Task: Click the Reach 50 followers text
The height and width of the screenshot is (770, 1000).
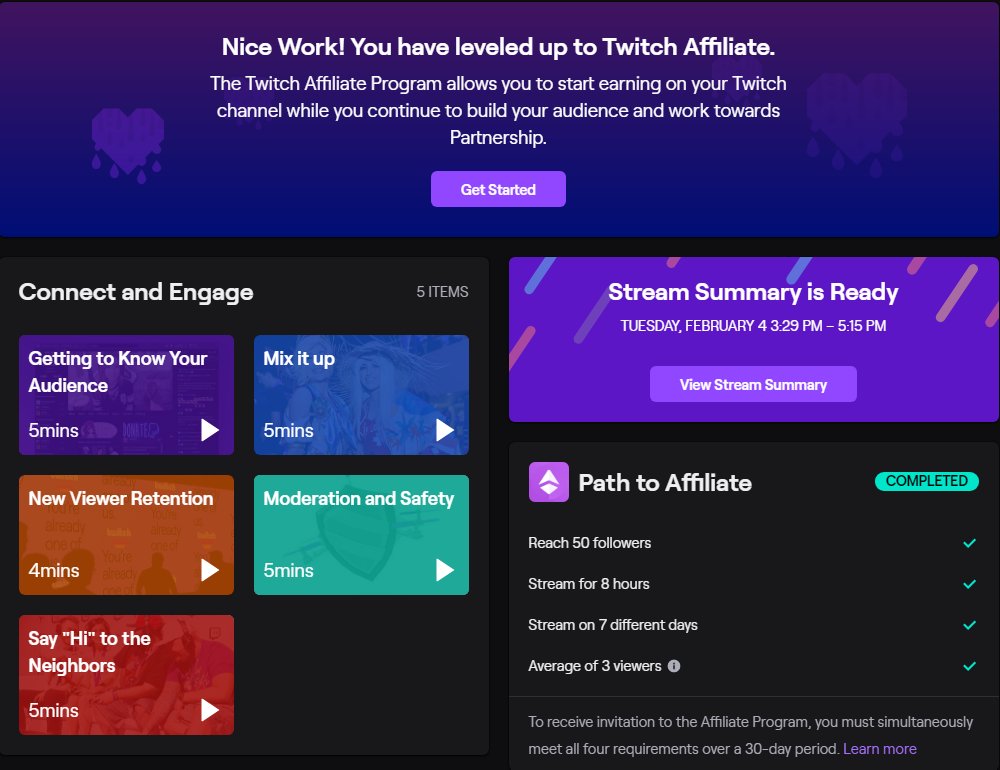Action: [589, 543]
